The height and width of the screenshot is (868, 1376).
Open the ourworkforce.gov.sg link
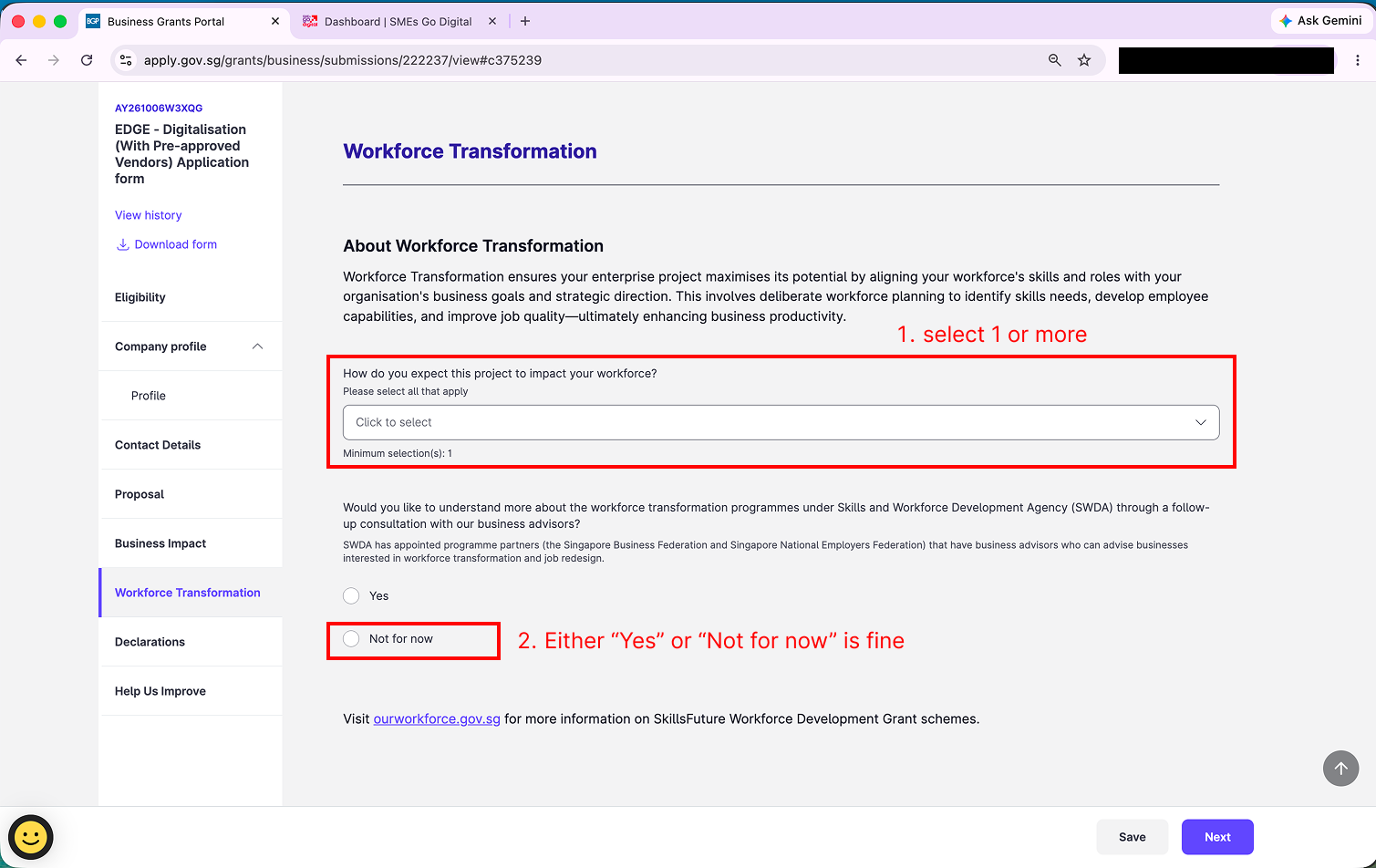tap(437, 718)
